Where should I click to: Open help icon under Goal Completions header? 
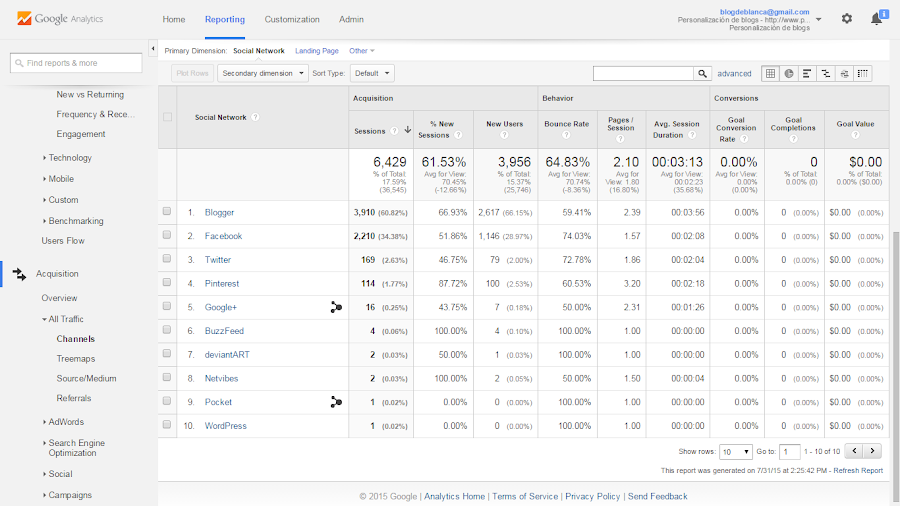pos(793,139)
